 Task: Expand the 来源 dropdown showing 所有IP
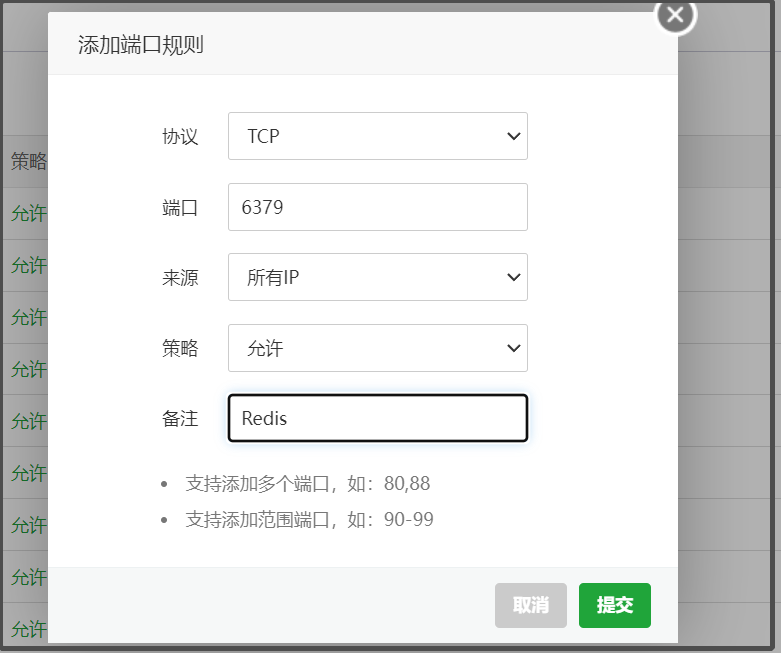[x=377, y=277]
